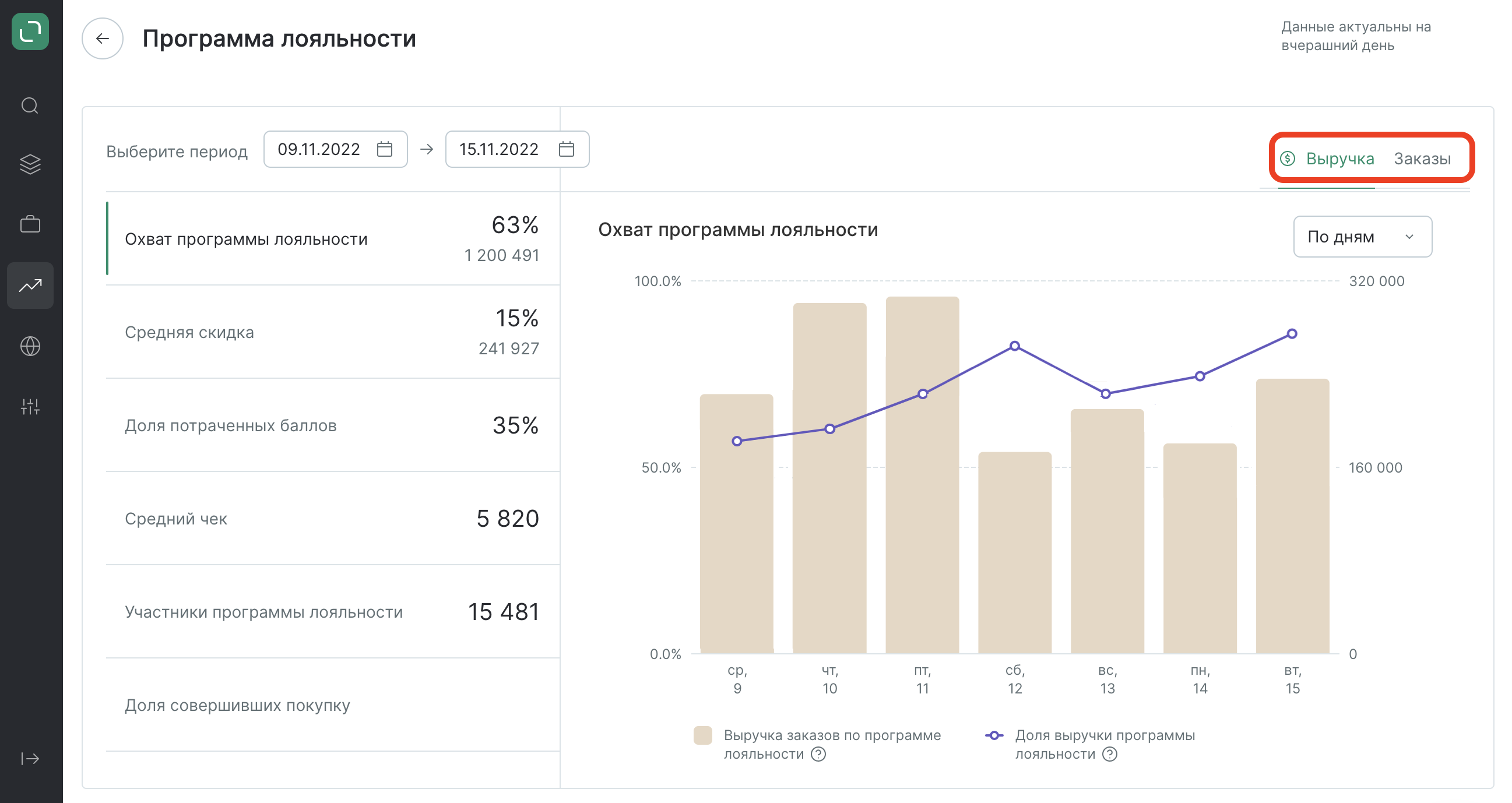
Task: Click the 63% coverage value
Action: [515, 225]
